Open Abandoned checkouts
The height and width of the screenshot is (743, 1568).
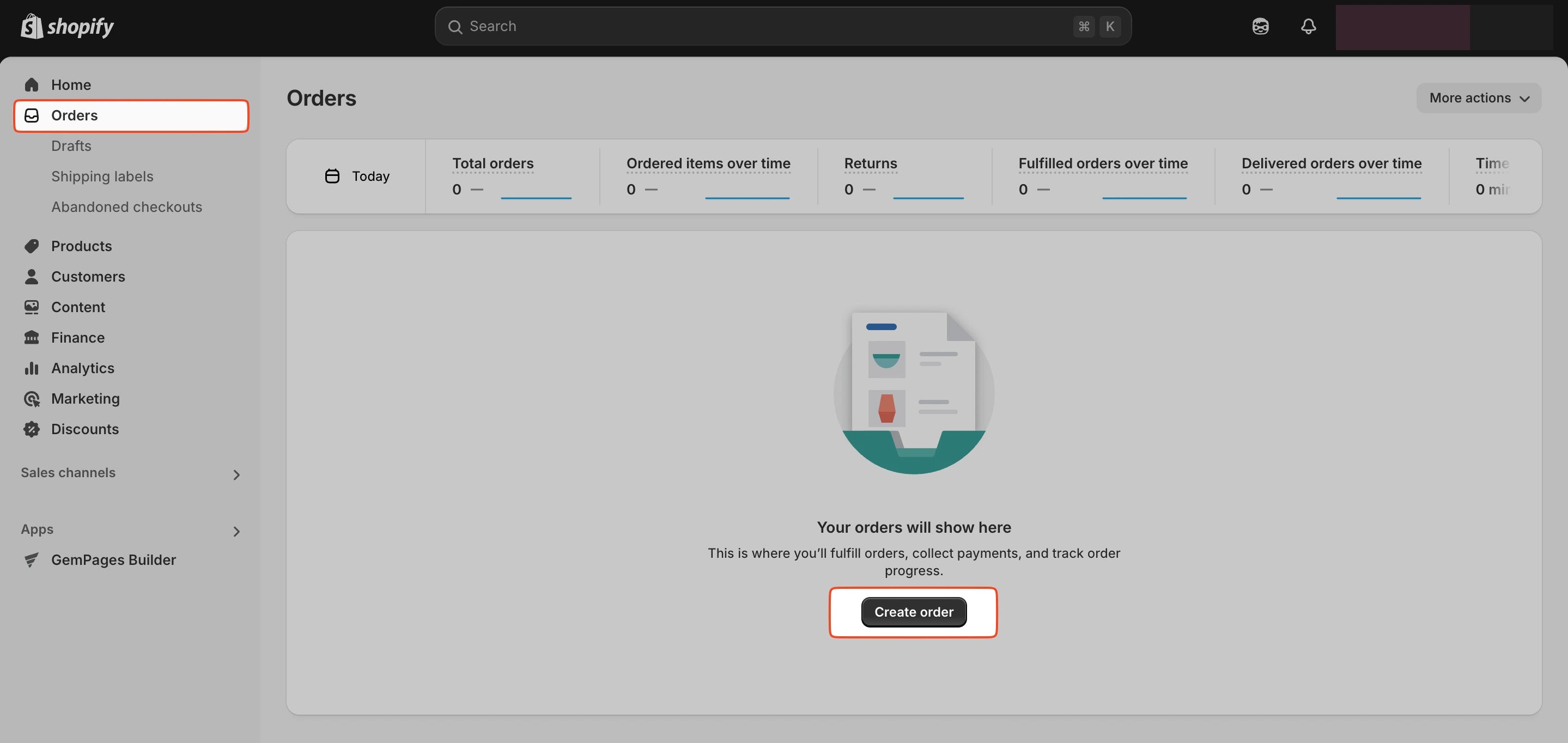point(126,207)
